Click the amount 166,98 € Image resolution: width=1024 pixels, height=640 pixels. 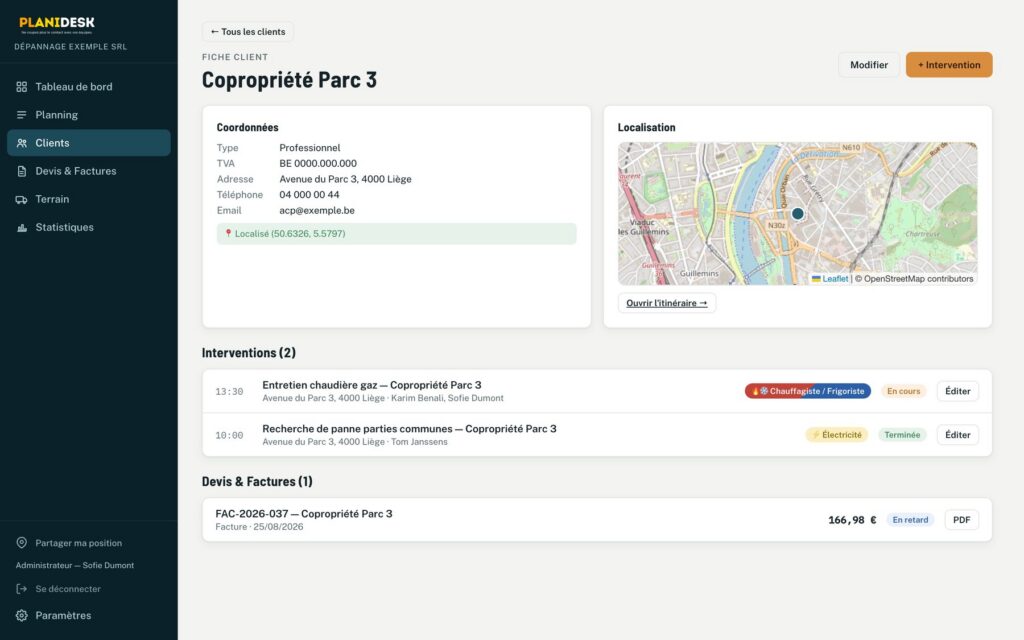[x=852, y=520]
